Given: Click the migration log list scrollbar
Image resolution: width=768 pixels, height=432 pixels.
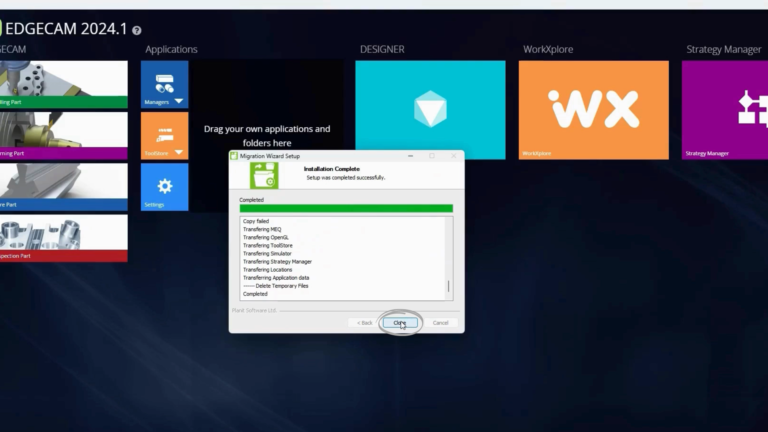Looking at the screenshot, I should pos(448,286).
